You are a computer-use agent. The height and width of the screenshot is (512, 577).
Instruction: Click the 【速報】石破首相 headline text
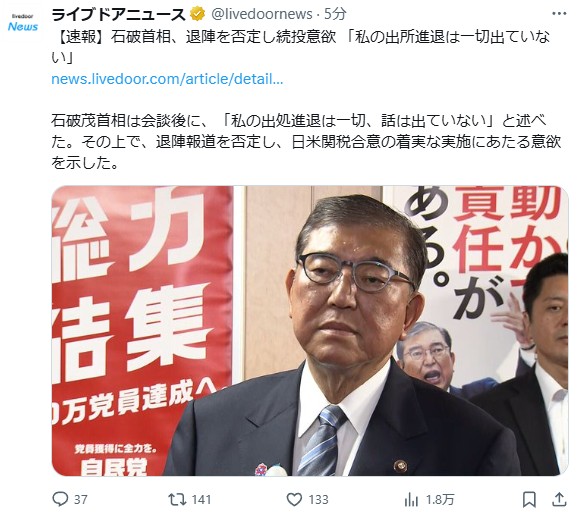pos(301,47)
